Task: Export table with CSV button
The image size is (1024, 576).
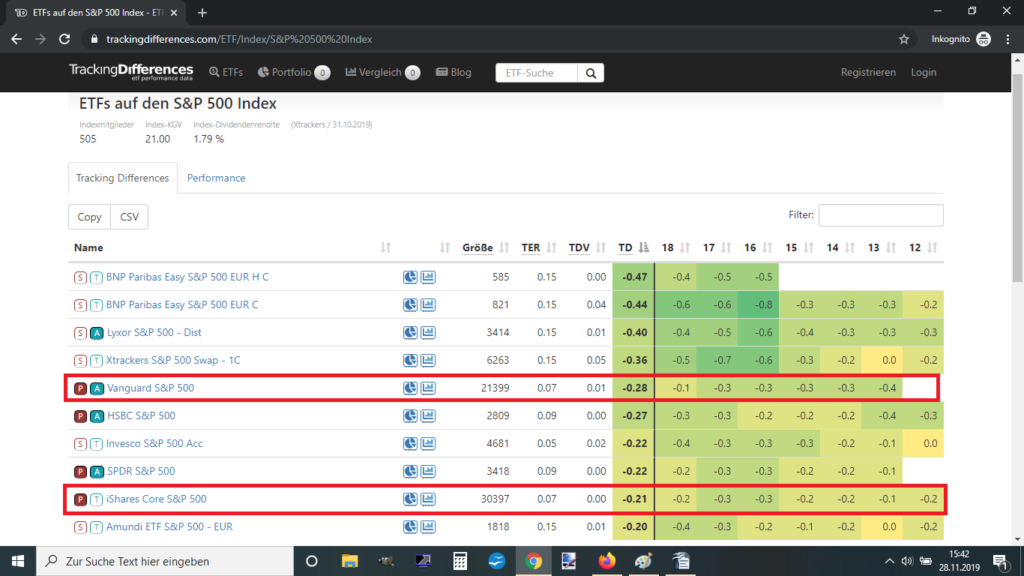Action: click(x=129, y=217)
